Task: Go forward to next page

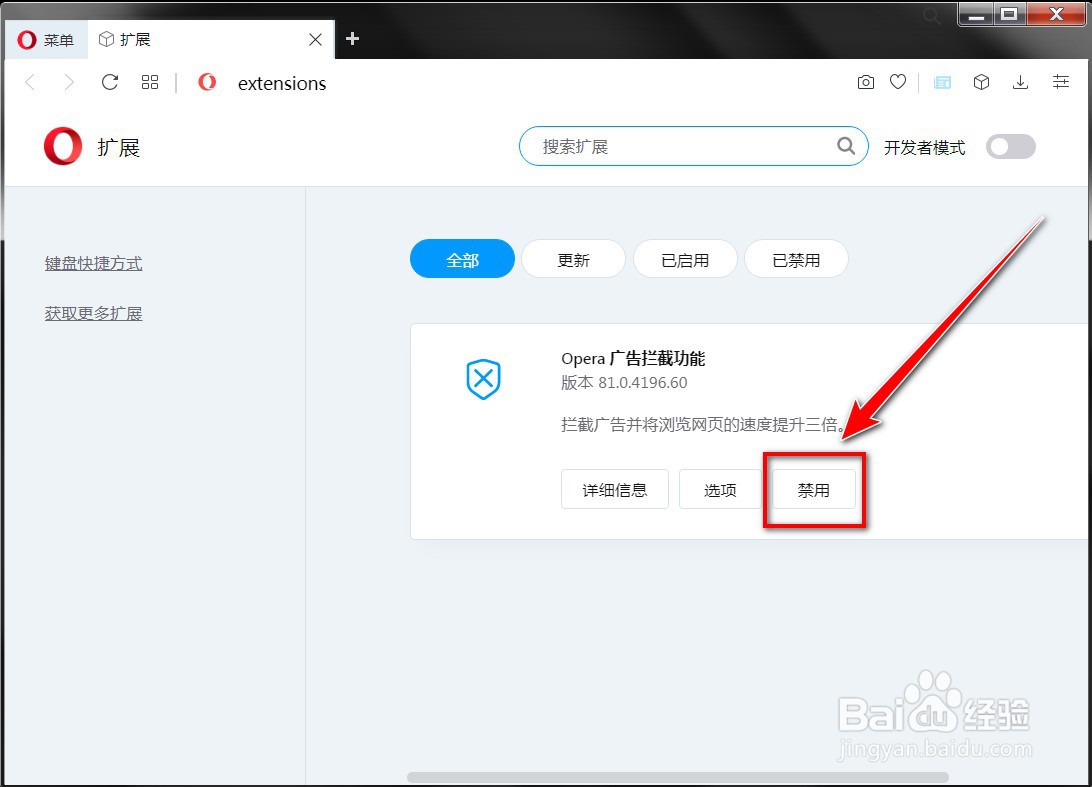Action: [x=68, y=82]
